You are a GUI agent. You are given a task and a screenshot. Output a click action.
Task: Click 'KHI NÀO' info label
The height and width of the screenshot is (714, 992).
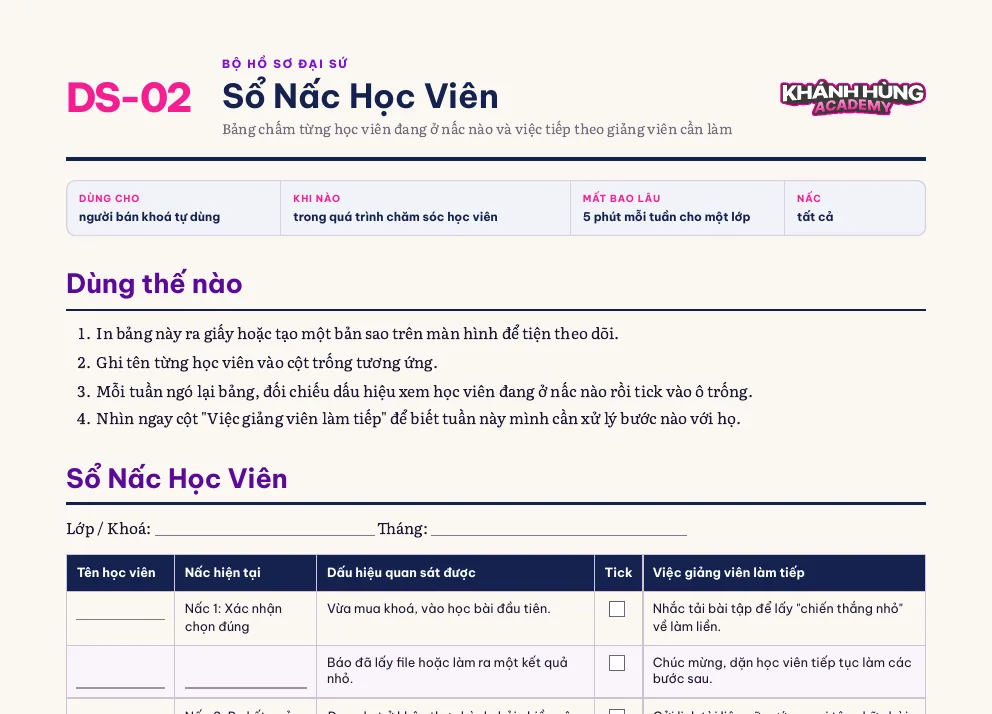(x=316, y=199)
